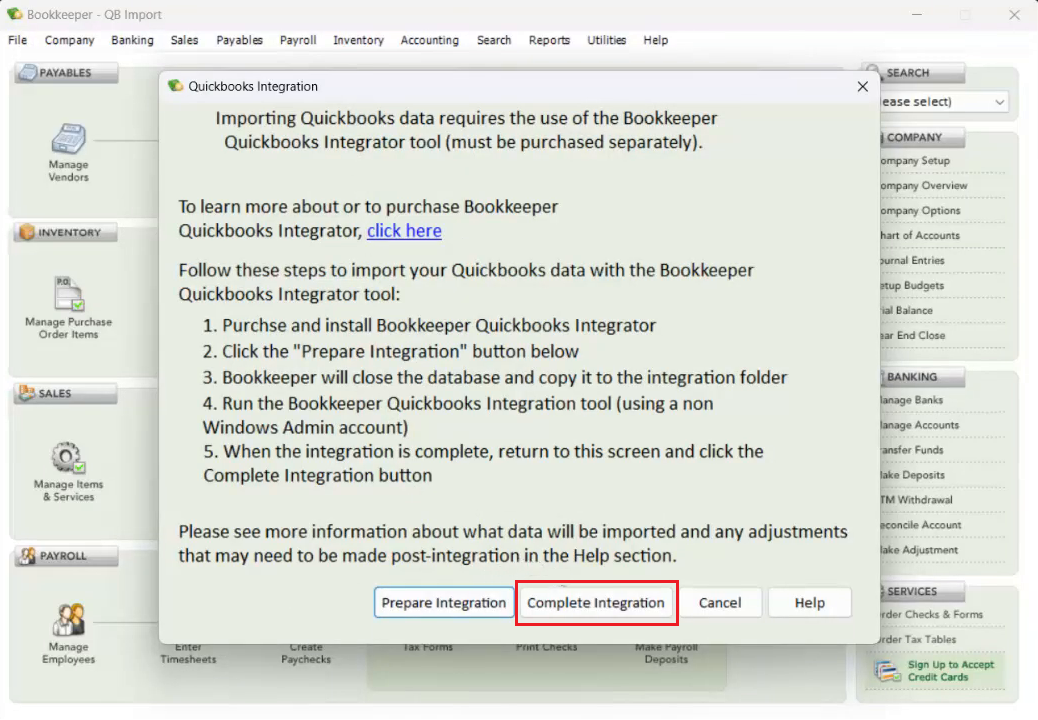The width and height of the screenshot is (1038, 720).
Task: Click the Payables section header icon
Action: [28, 72]
